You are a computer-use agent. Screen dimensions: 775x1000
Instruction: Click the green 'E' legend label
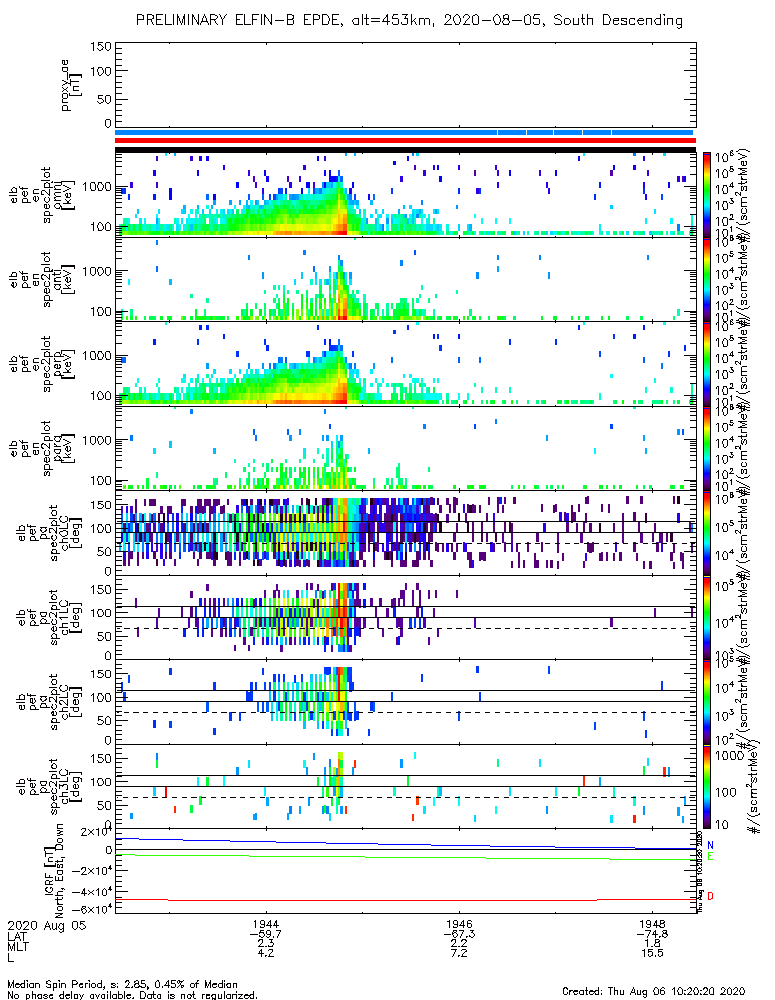pos(710,857)
